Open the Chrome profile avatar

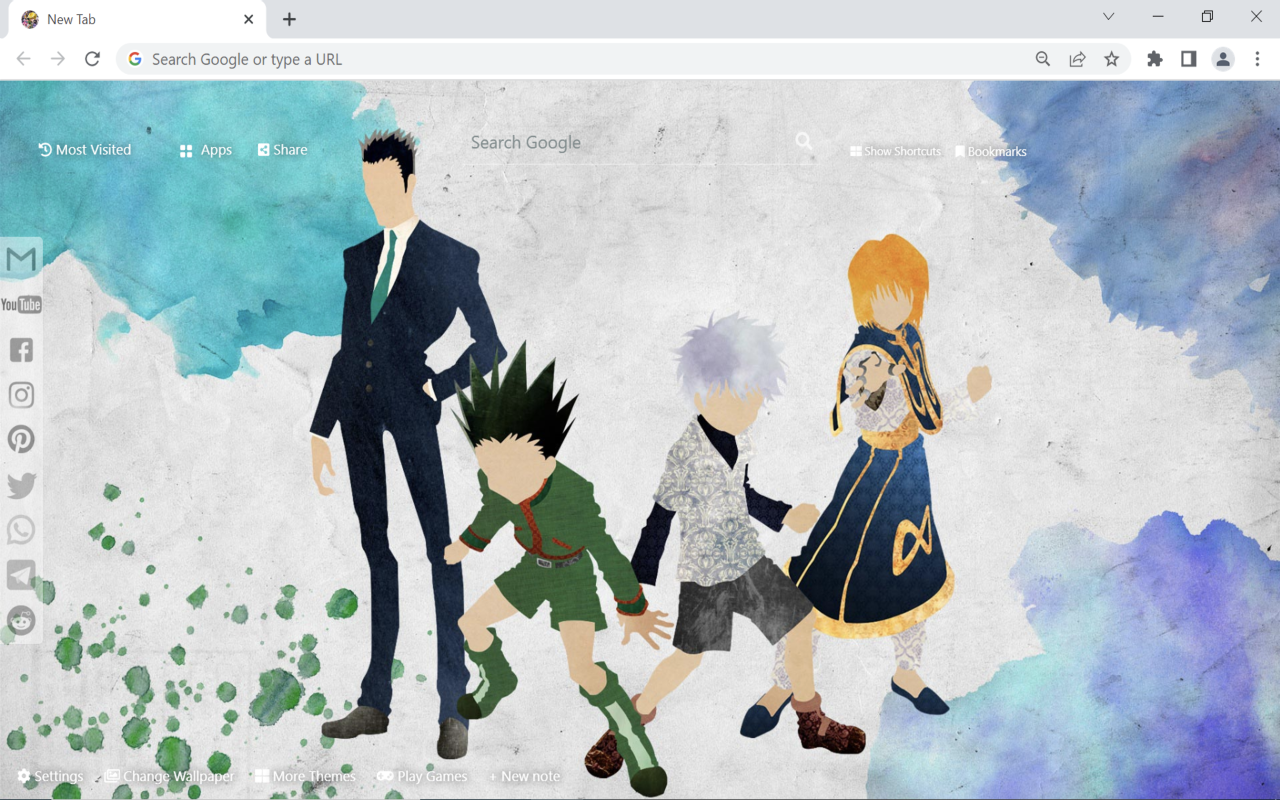(x=1223, y=59)
